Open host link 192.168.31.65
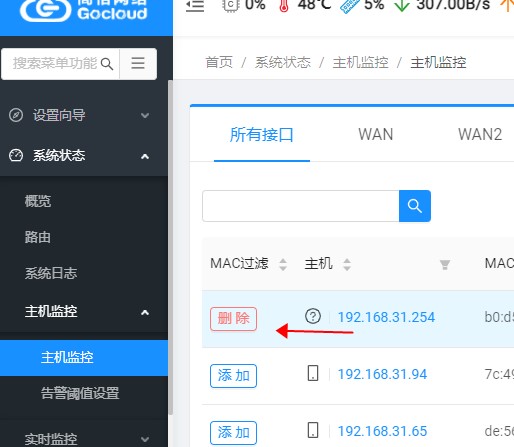The width and height of the screenshot is (514, 447). click(x=382, y=431)
